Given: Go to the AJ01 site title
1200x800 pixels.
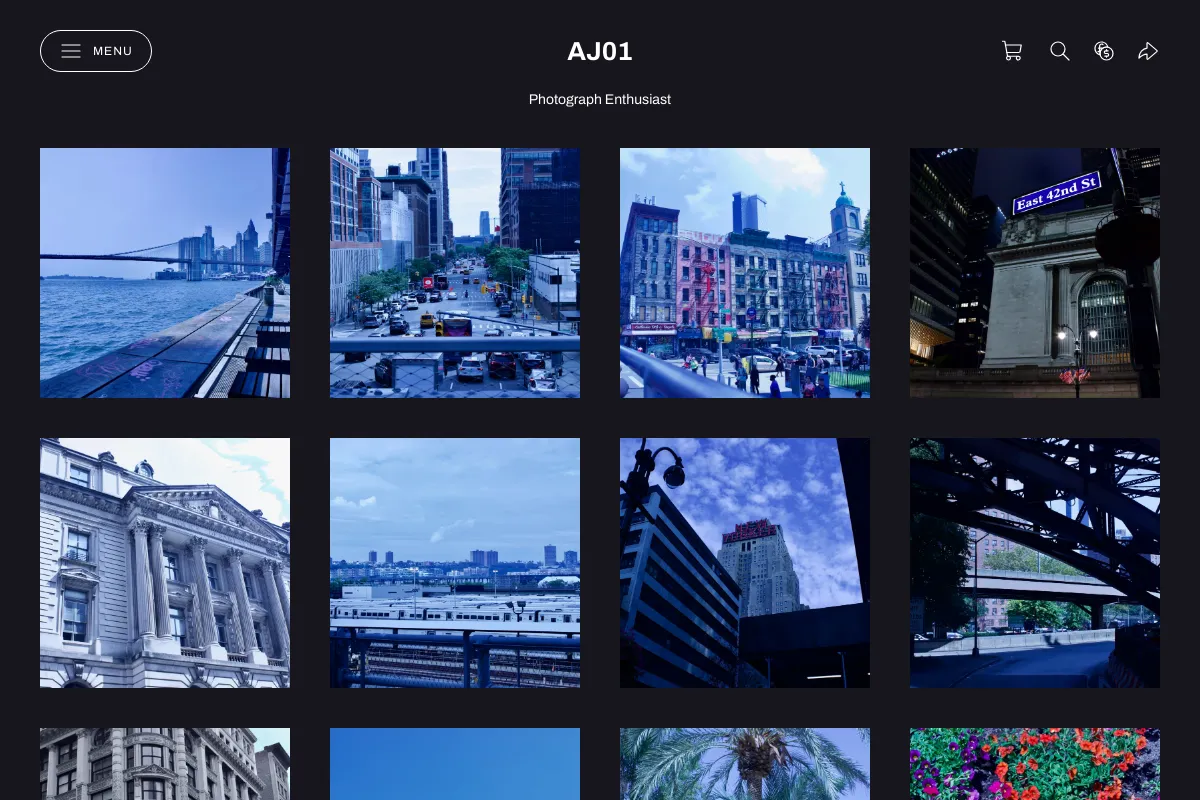Looking at the screenshot, I should 600,52.
